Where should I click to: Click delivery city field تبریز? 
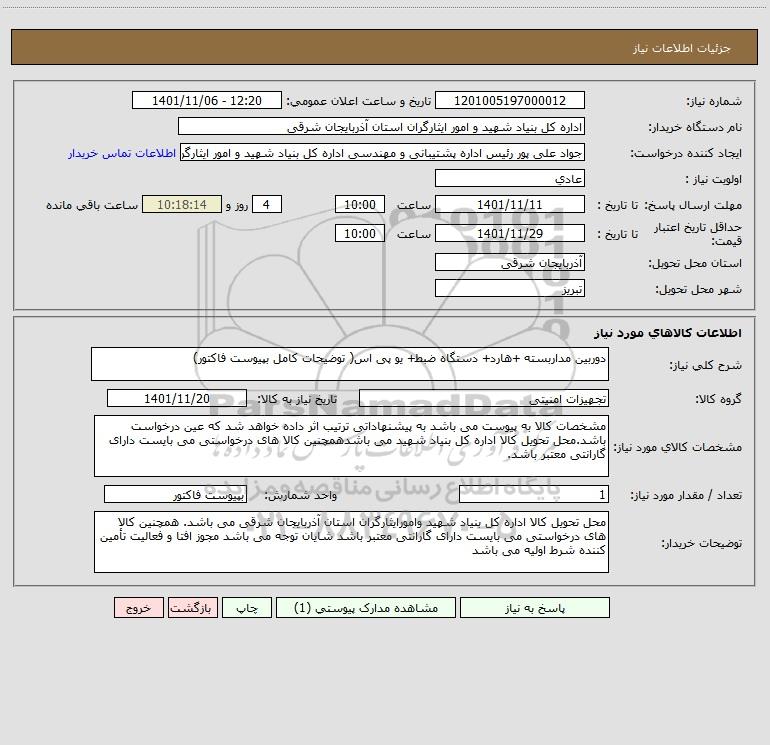pos(510,289)
